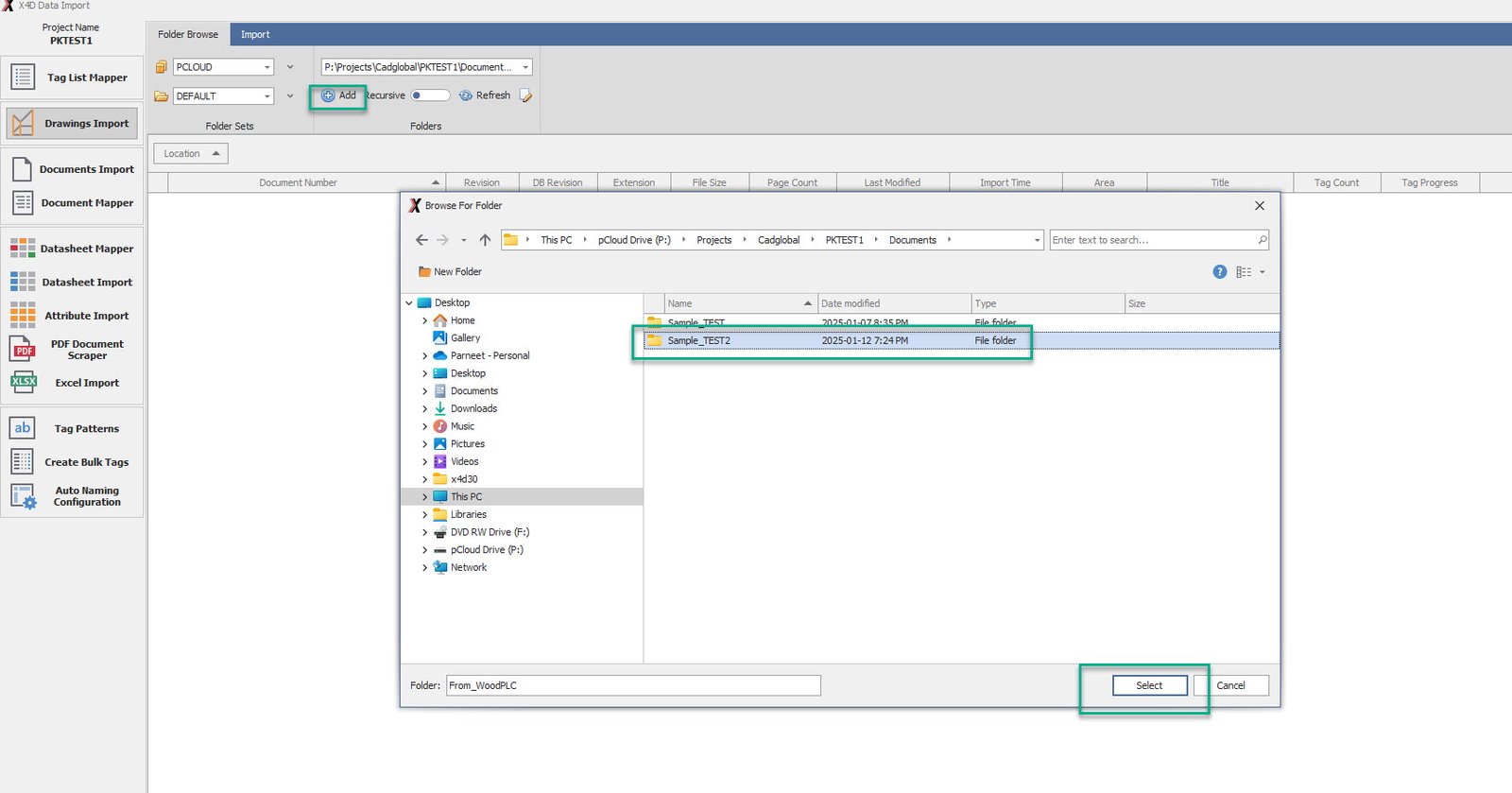Click the help question mark icon
1512x793 pixels.
tap(1219, 272)
